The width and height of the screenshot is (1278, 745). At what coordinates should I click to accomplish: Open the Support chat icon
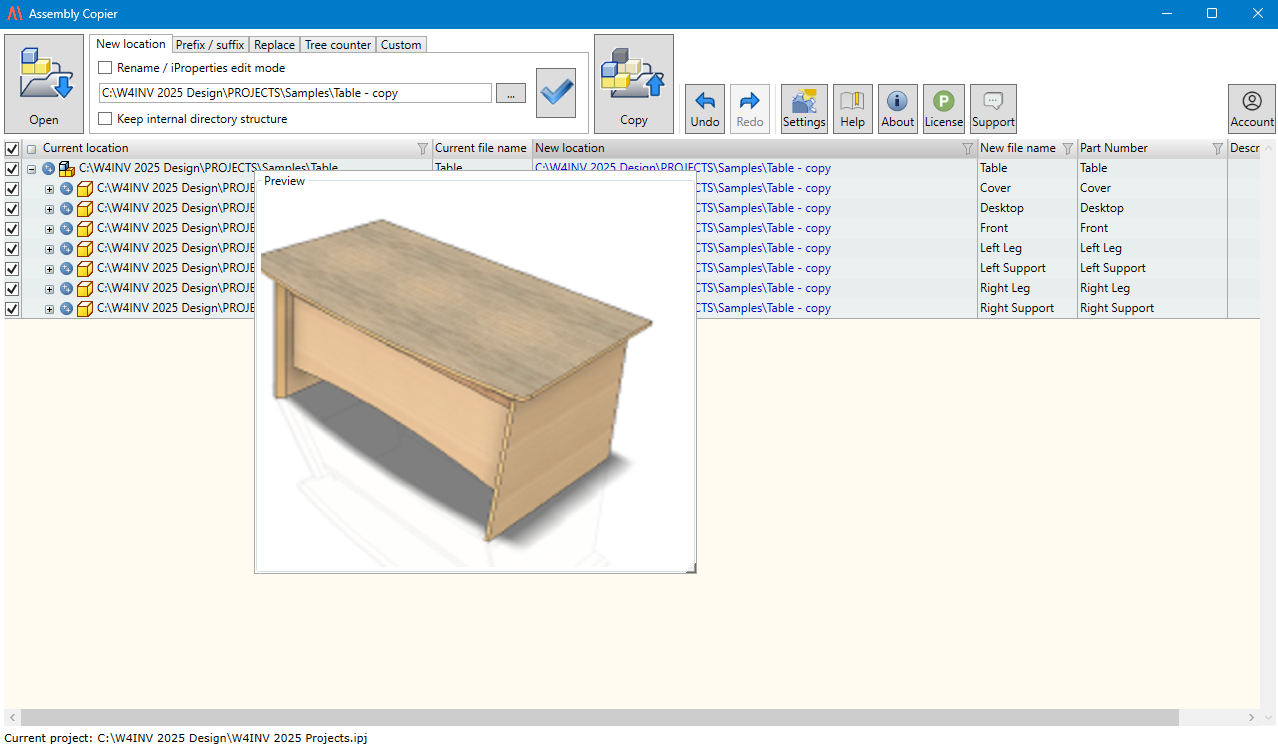(x=993, y=109)
